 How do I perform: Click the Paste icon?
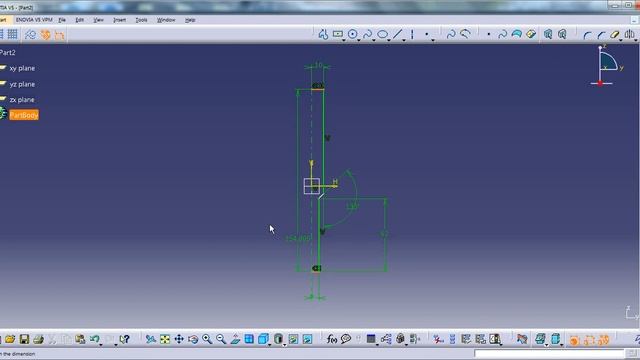tap(80, 339)
